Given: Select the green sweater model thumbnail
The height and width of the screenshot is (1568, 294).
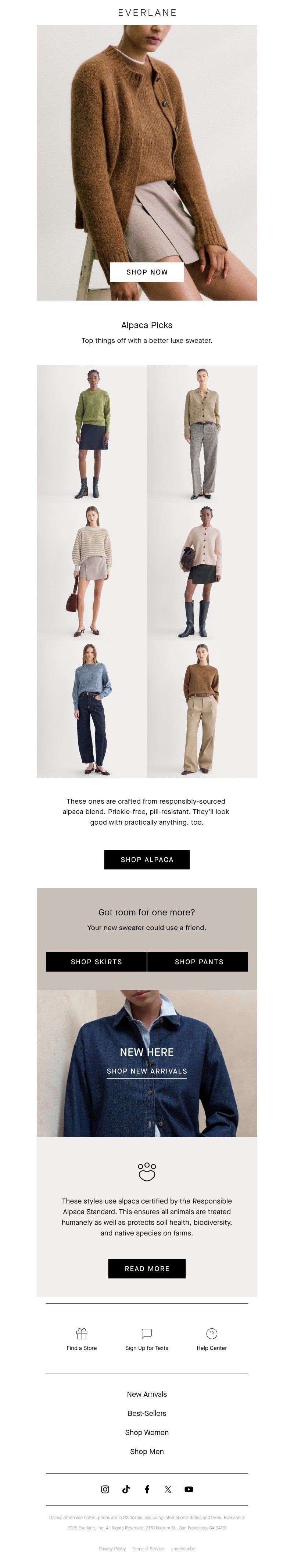Looking at the screenshot, I should tap(91, 433).
